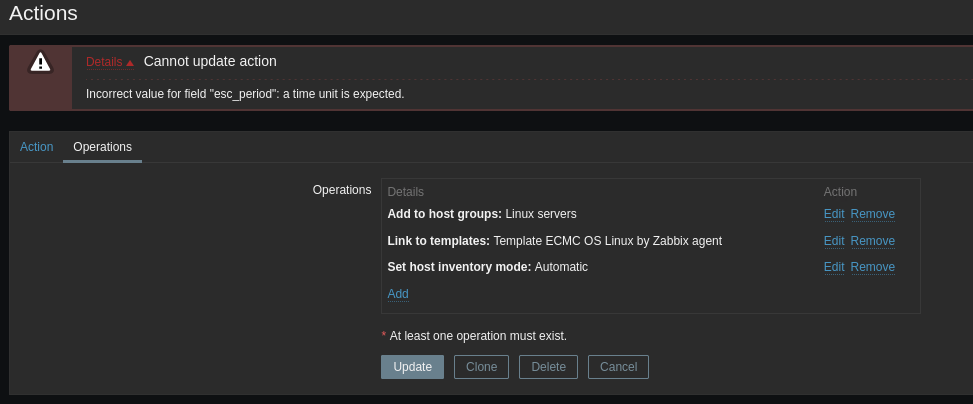973x404 pixels.
Task: Switch to the Action tab
Action: point(36,147)
